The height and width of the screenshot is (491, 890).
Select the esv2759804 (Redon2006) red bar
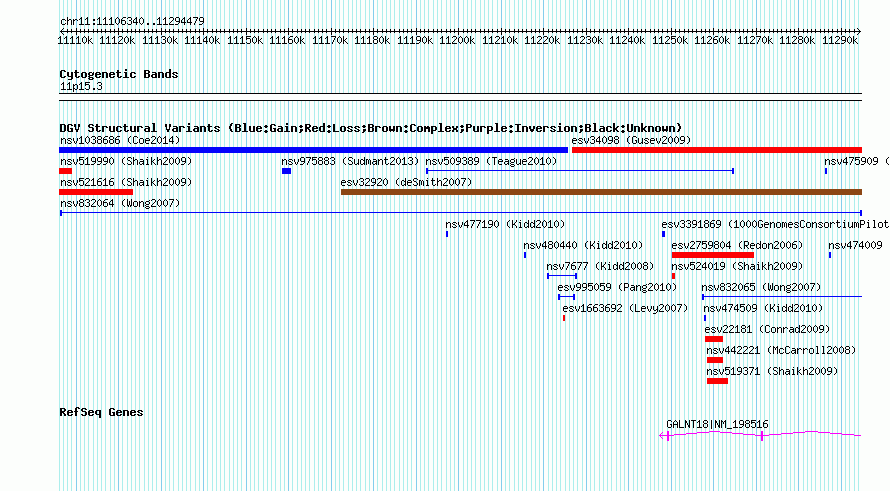coord(712,255)
